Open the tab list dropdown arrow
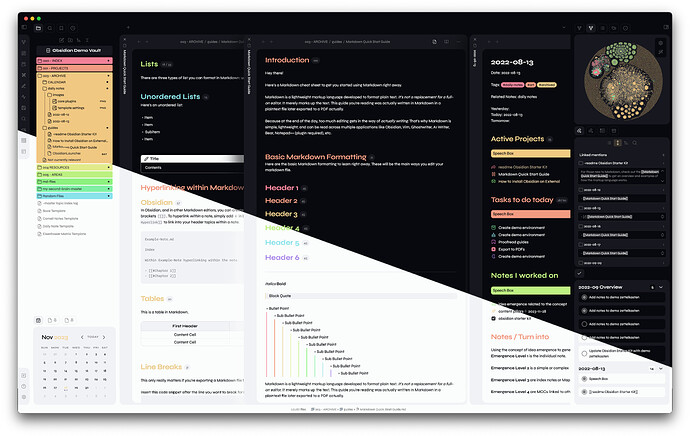This screenshot has height=436, width=690. [564, 28]
